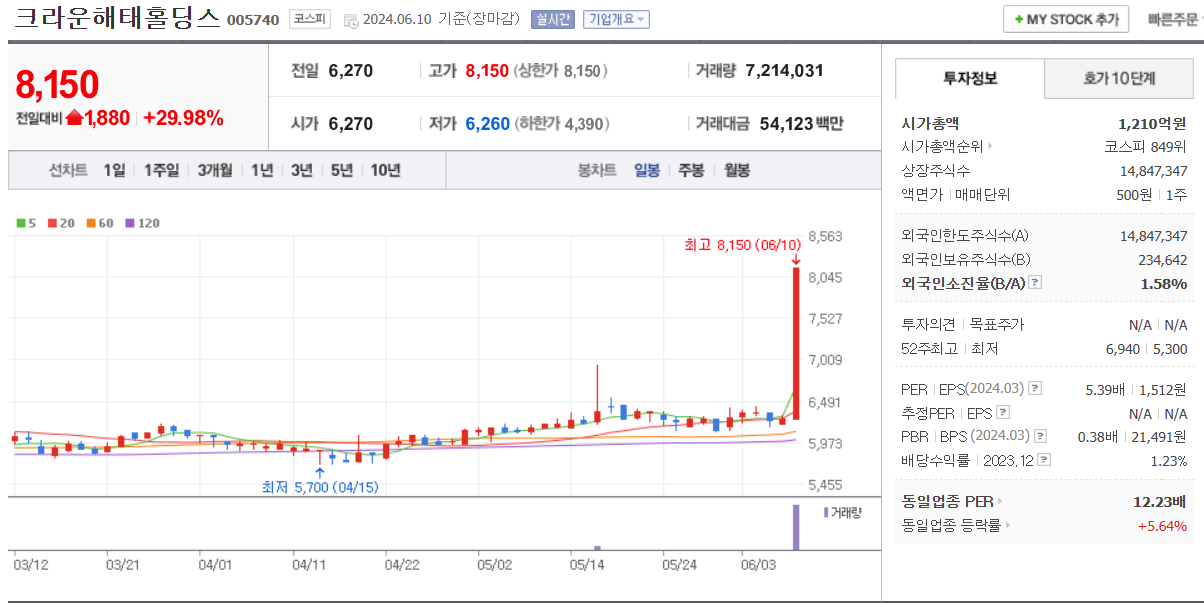The width and height of the screenshot is (1204, 604).
Task: Select the 5년 line chart range
Action: (x=342, y=170)
